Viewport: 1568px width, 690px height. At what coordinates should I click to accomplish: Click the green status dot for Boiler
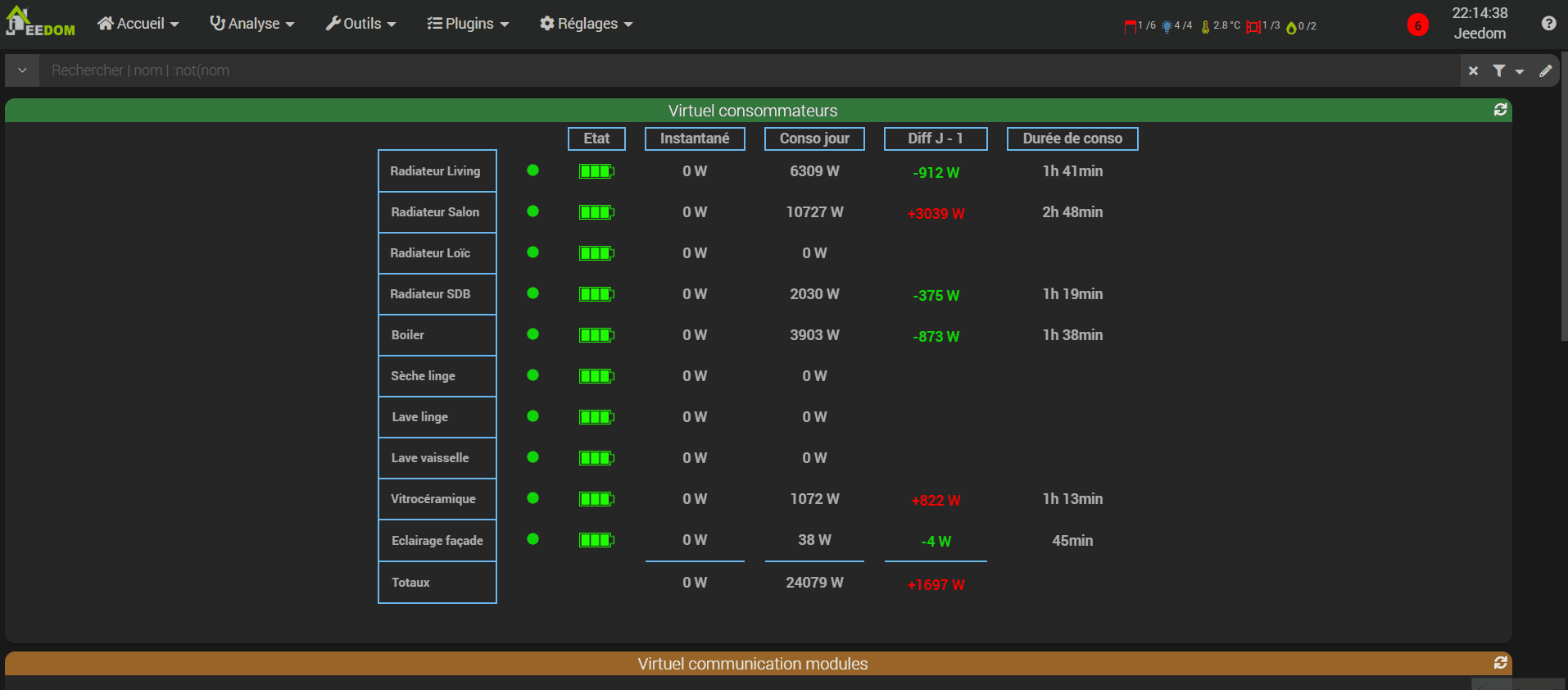532,334
